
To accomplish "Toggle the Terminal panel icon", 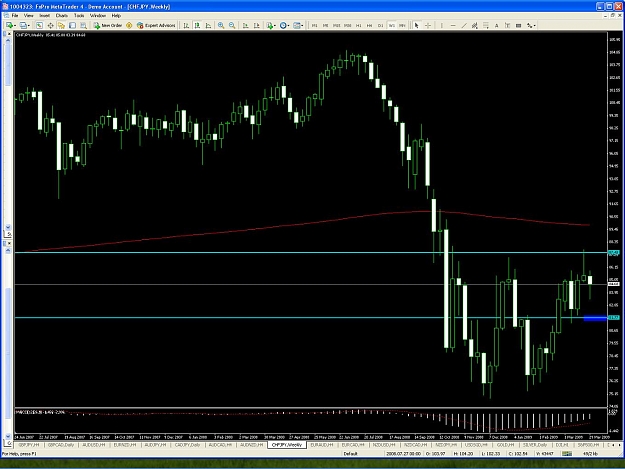I will tap(72, 26).
